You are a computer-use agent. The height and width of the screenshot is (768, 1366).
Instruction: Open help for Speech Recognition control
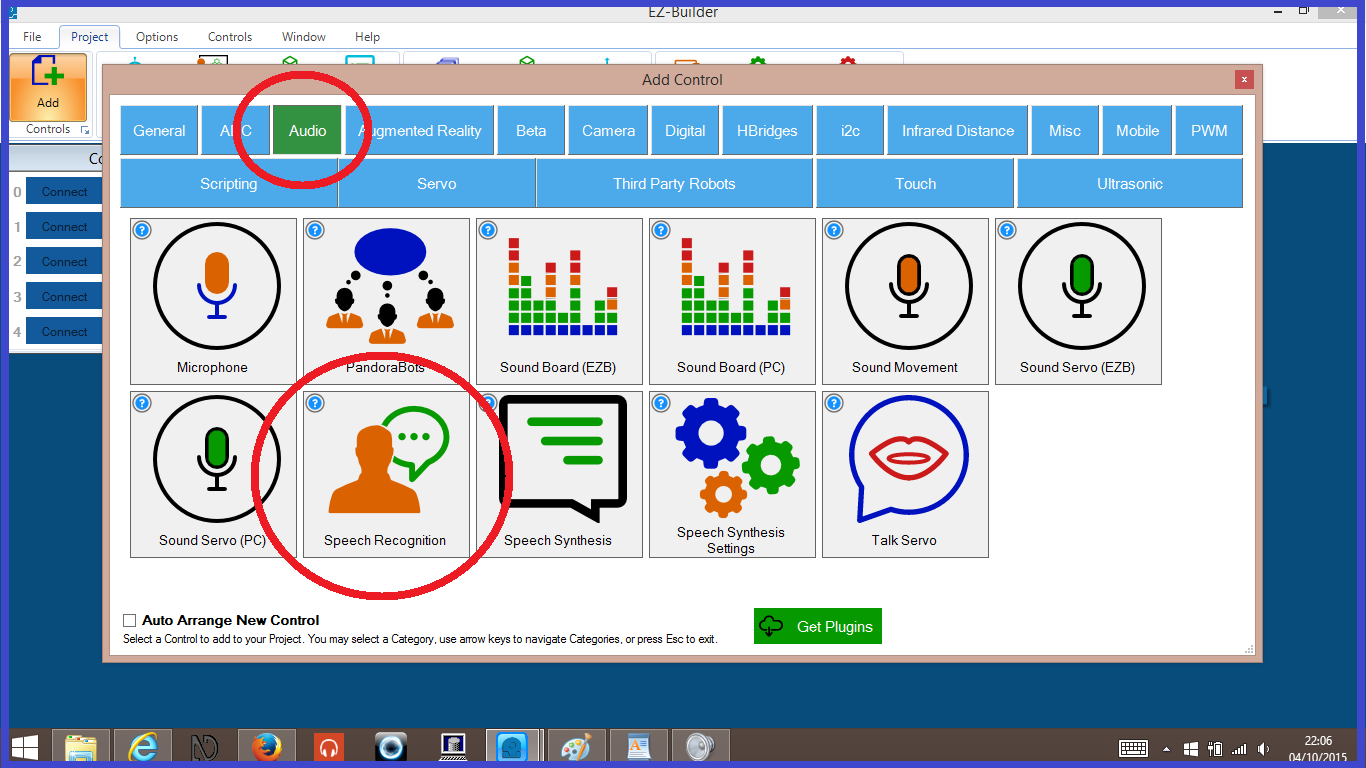(315, 403)
